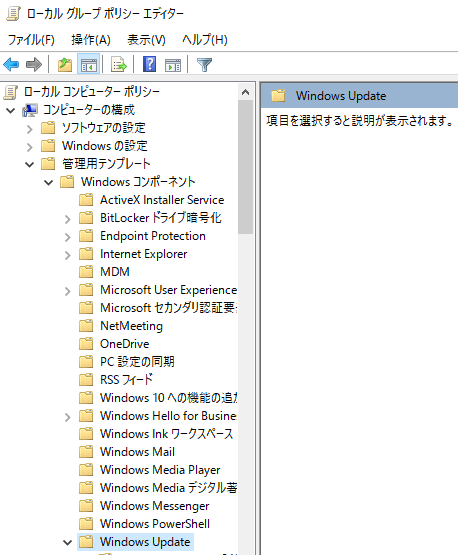Select the Windows Media Player tree label

click(160, 470)
